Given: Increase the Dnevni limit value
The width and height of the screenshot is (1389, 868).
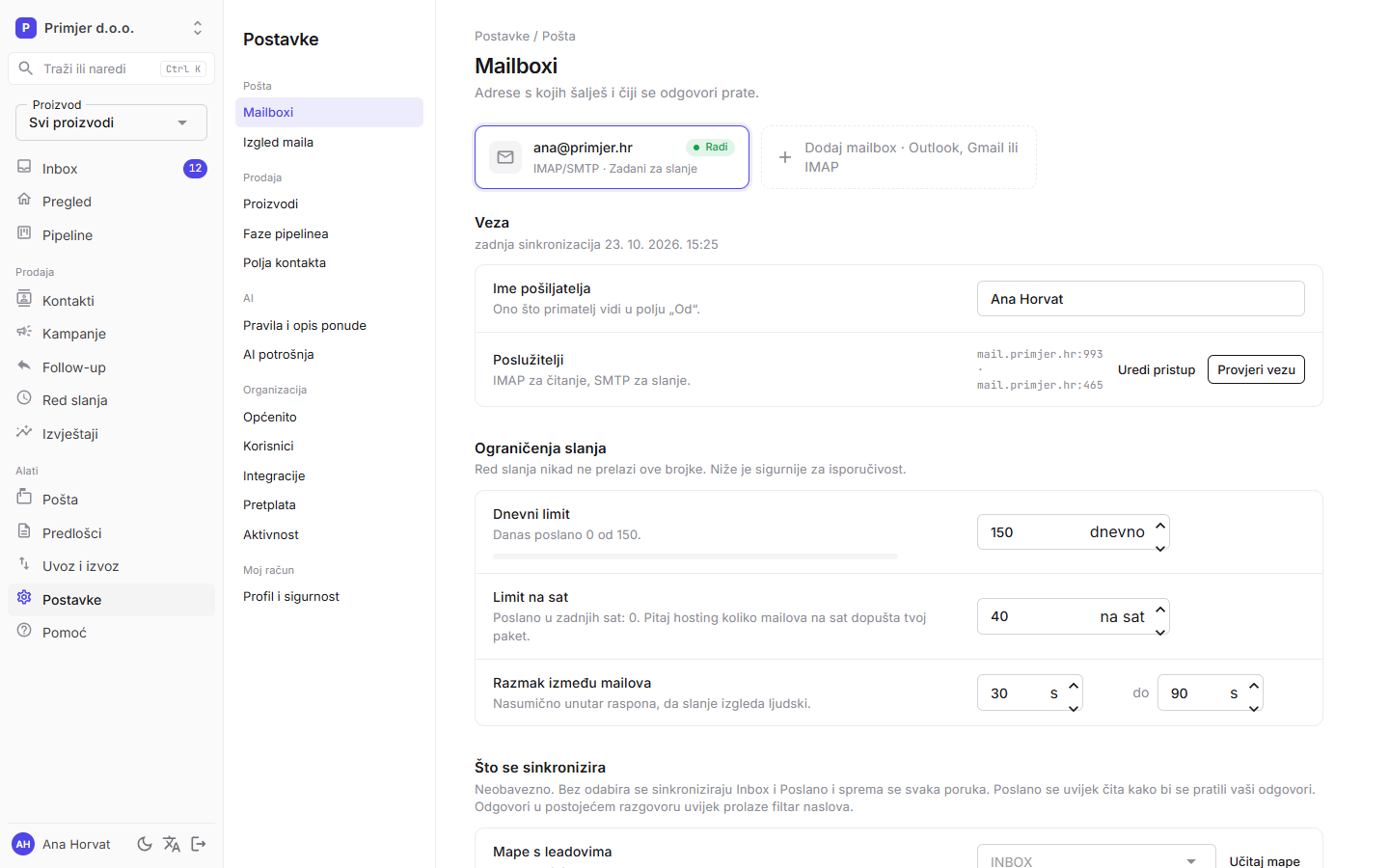Looking at the screenshot, I should coord(1160,525).
